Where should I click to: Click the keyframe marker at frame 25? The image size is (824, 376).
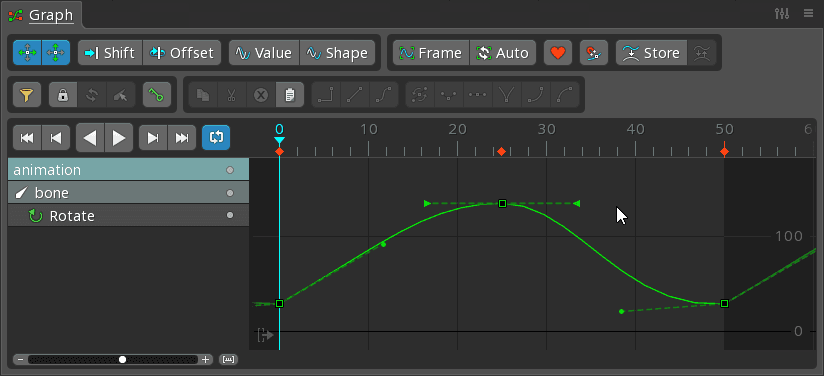[x=502, y=152]
